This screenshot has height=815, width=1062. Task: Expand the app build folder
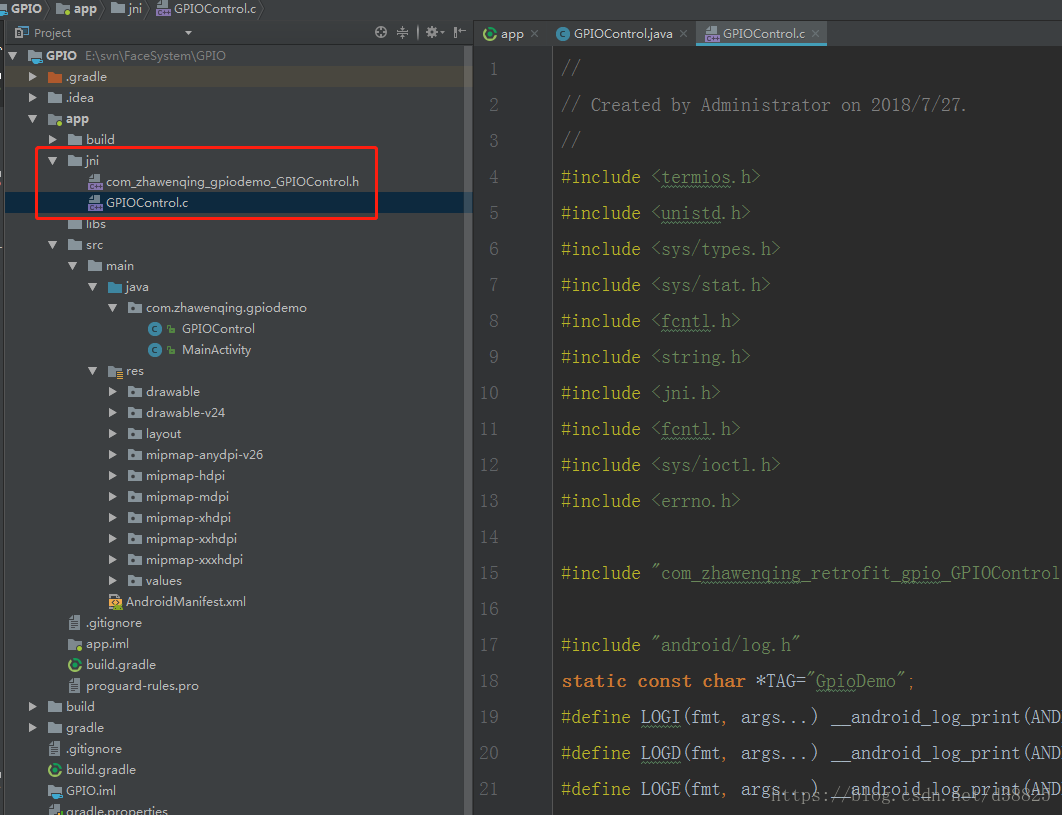53,140
